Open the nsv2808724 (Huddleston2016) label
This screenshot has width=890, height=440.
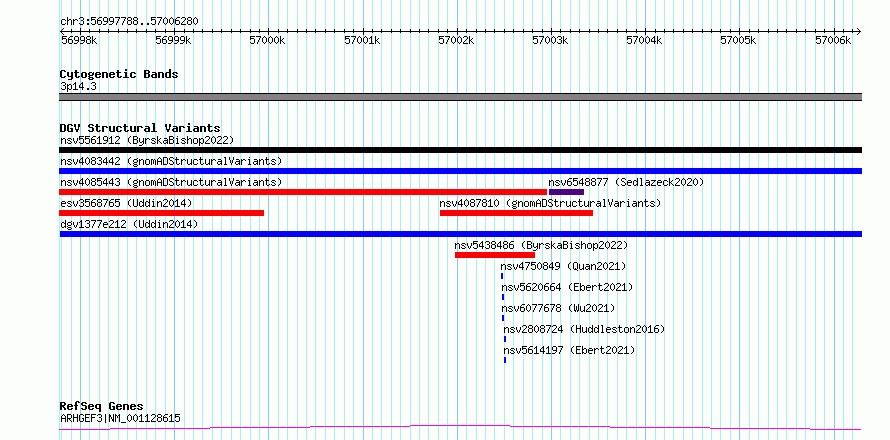pyautogui.click(x=584, y=329)
